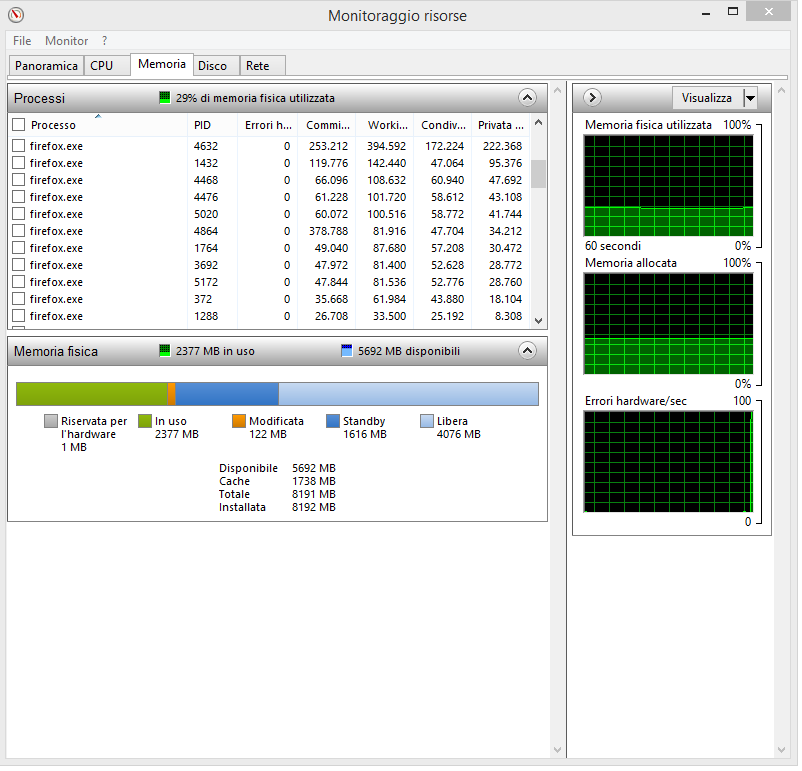Click the green In uso segment of memory bar

point(93,395)
